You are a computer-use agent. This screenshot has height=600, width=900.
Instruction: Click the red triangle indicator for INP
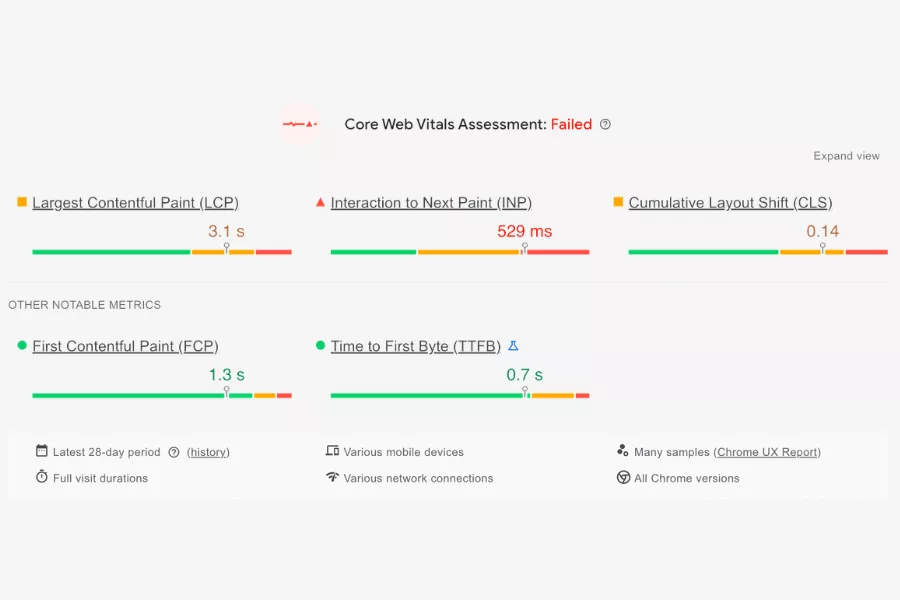click(x=320, y=202)
